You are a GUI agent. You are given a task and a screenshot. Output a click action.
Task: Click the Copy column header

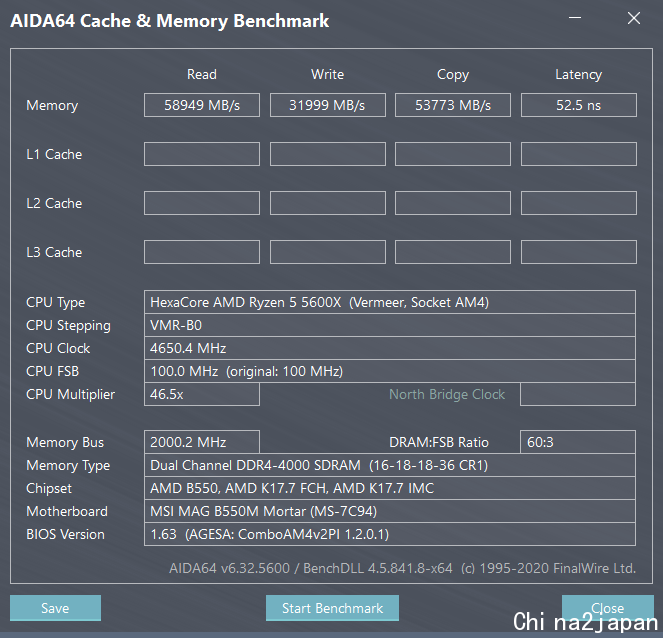pyautogui.click(x=453, y=75)
